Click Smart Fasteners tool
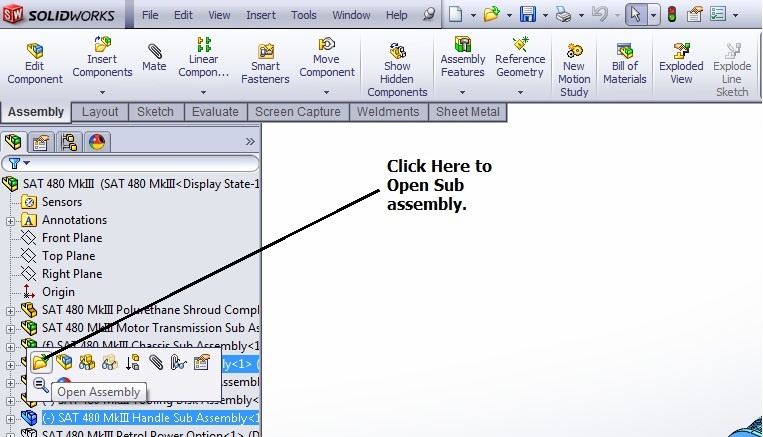 (265, 64)
